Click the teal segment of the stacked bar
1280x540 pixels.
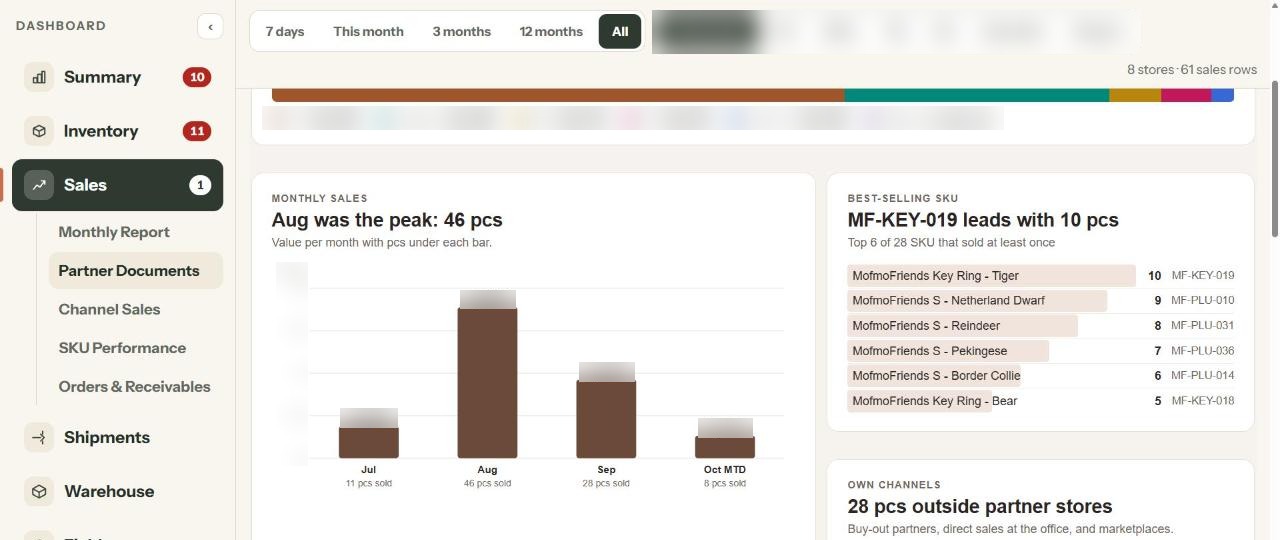[x=977, y=95]
